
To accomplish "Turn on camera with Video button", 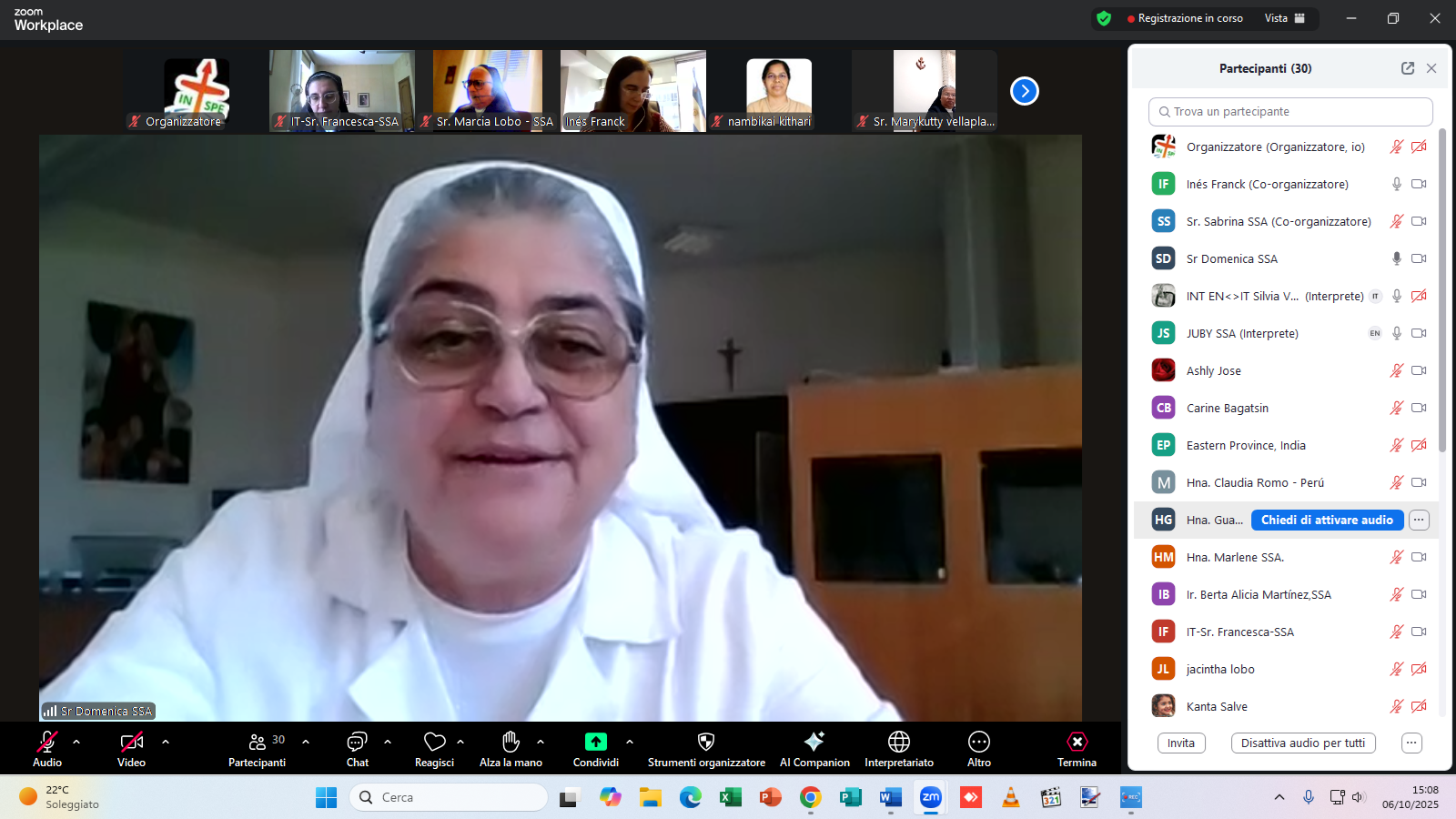I will coord(131,742).
